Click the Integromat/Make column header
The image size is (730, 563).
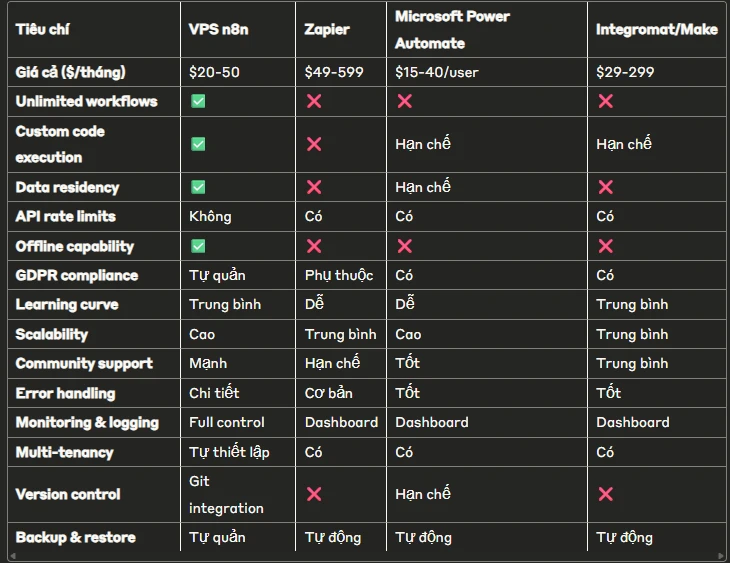(x=657, y=29)
